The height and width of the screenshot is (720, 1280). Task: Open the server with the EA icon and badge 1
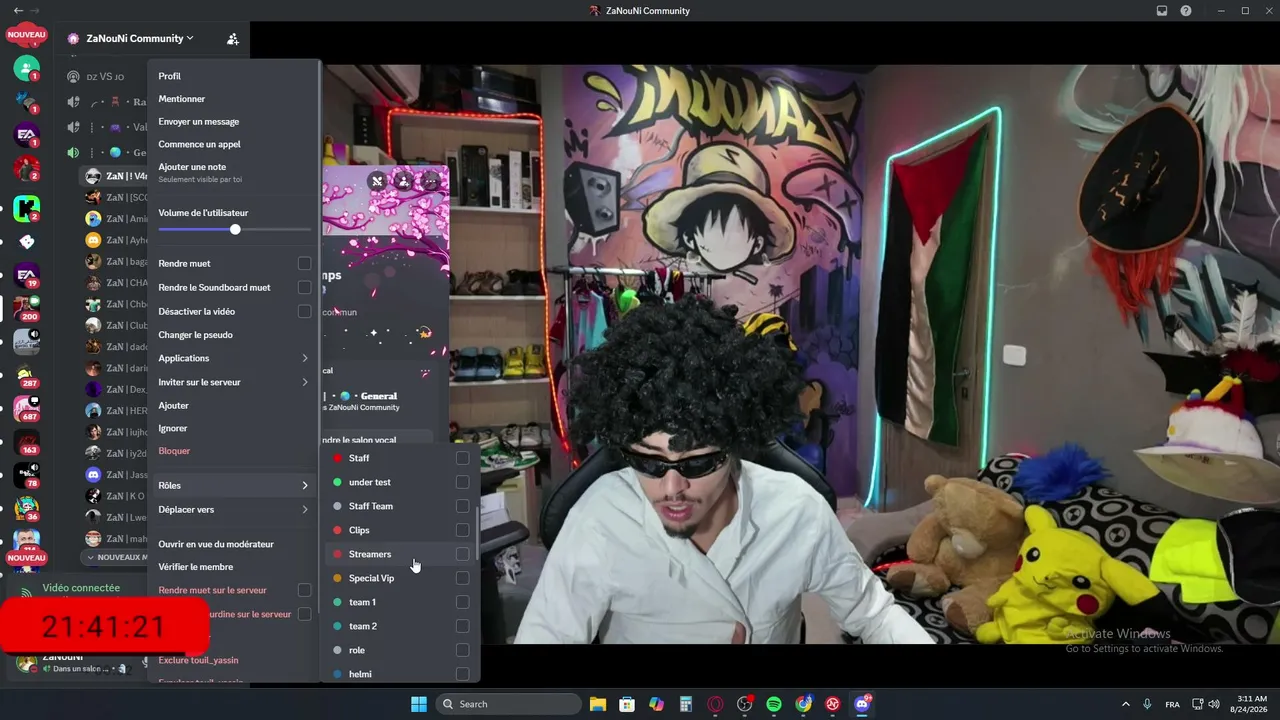click(x=27, y=134)
